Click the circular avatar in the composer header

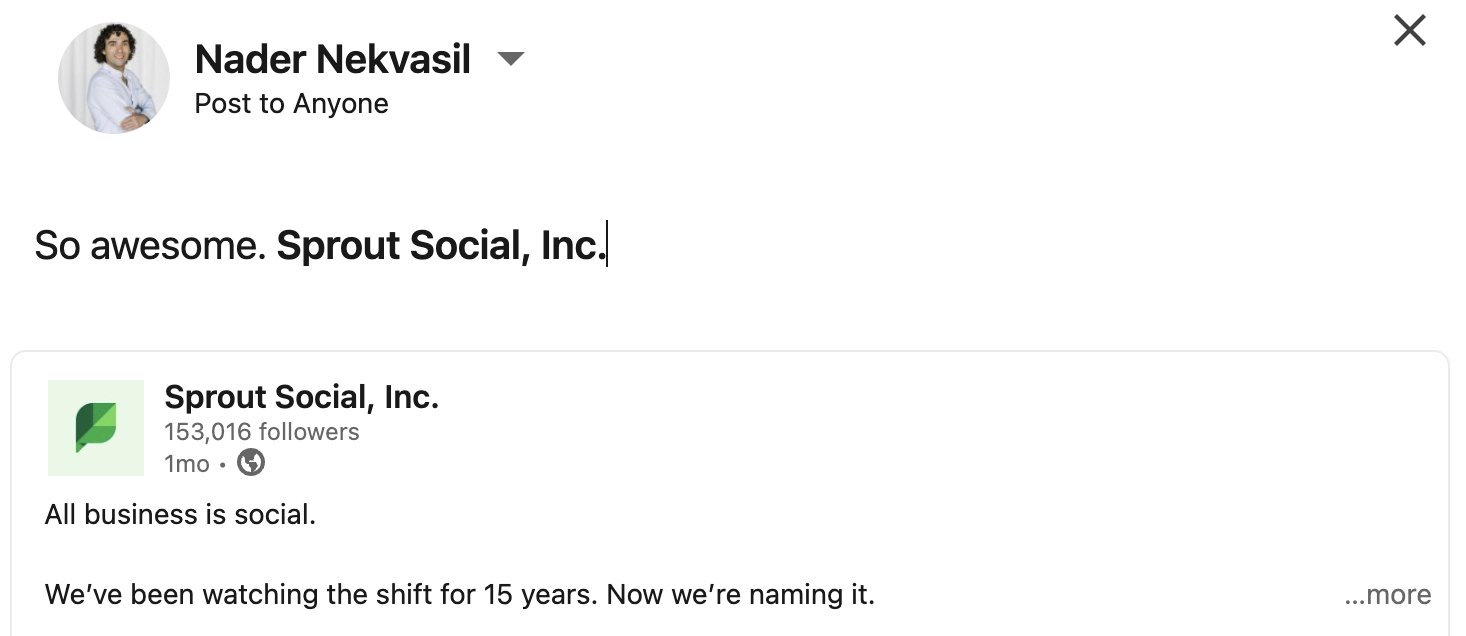pos(113,77)
